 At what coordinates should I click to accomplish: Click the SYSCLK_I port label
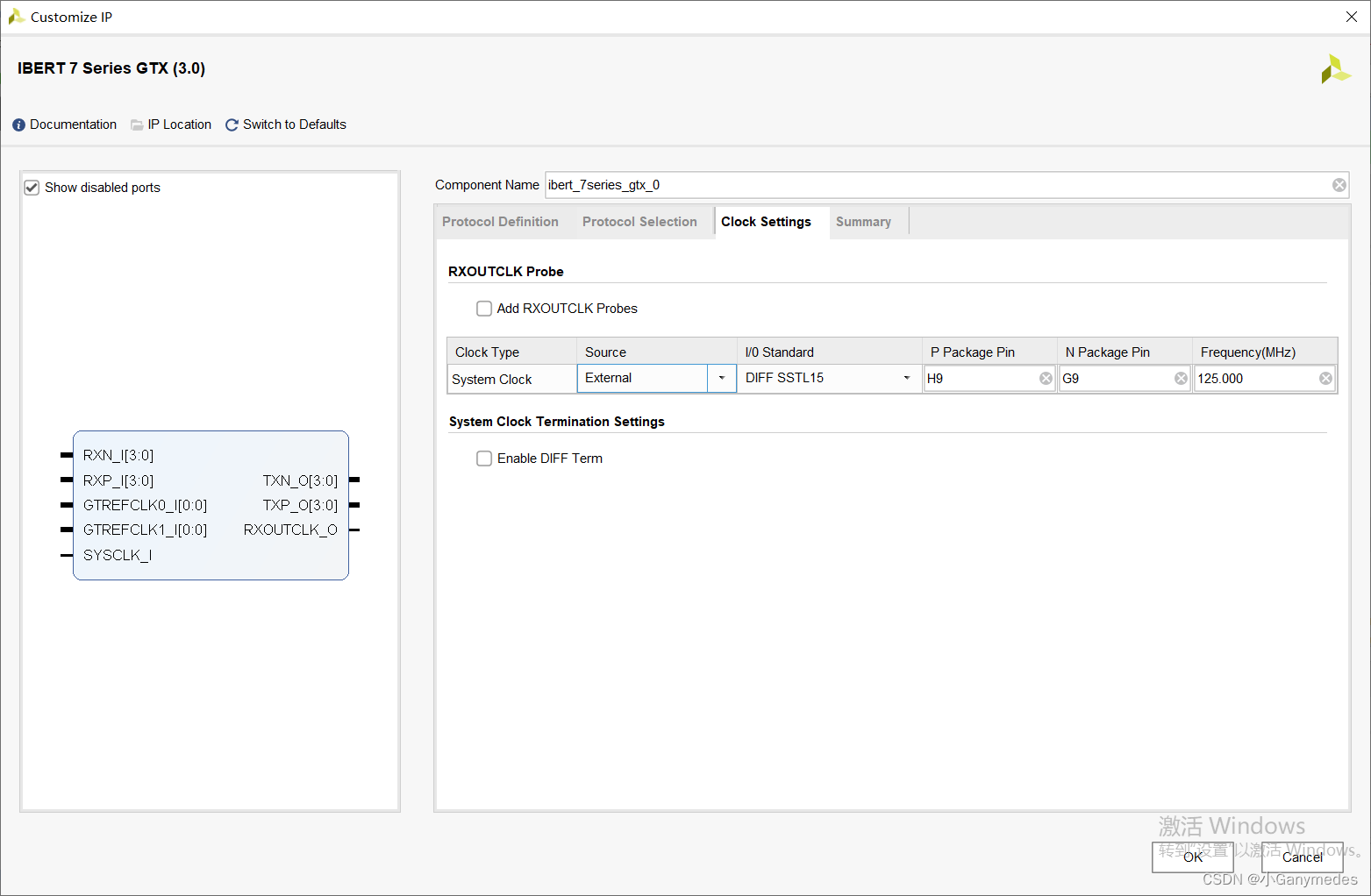tap(118, 555)
